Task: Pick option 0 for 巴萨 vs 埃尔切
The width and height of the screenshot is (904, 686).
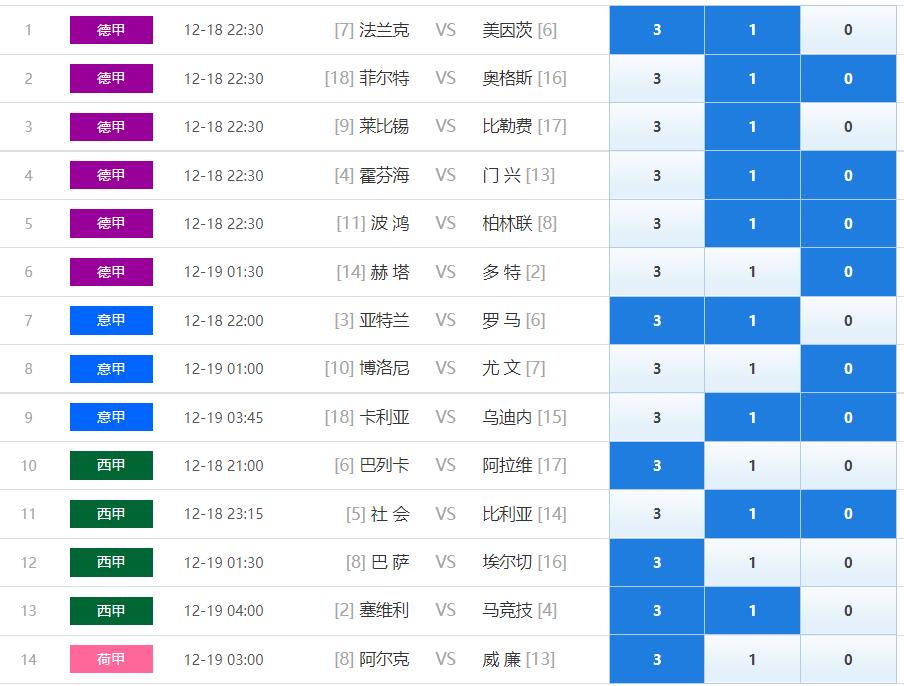Action: (848, 563)
